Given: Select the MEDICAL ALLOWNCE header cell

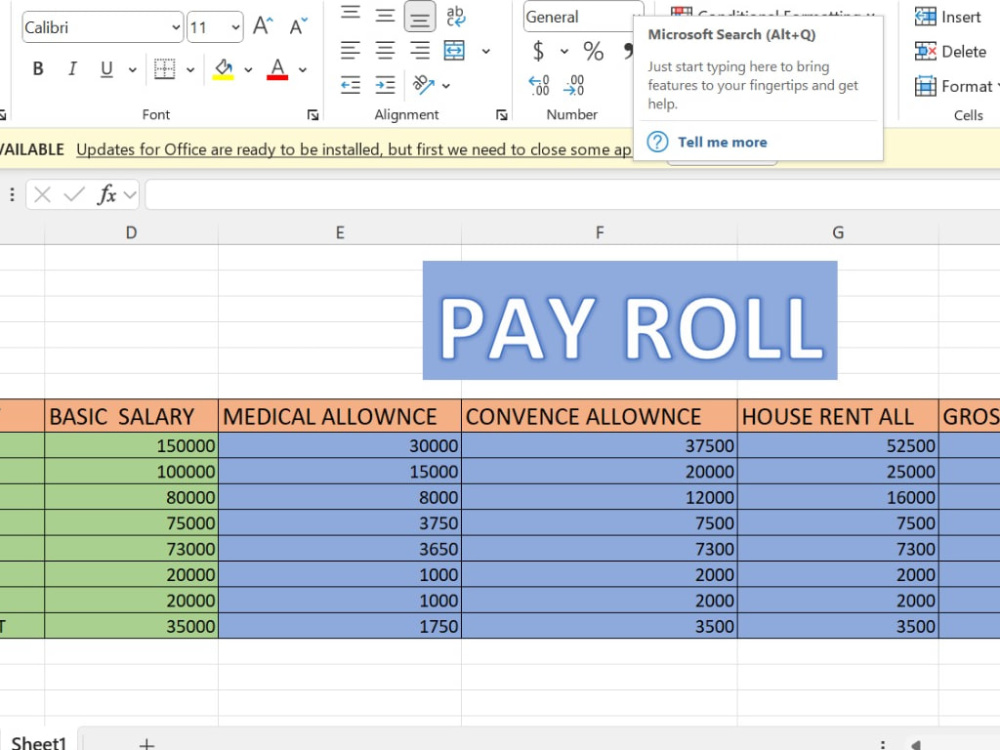Looking at the screenshot, I should (340, 416).
